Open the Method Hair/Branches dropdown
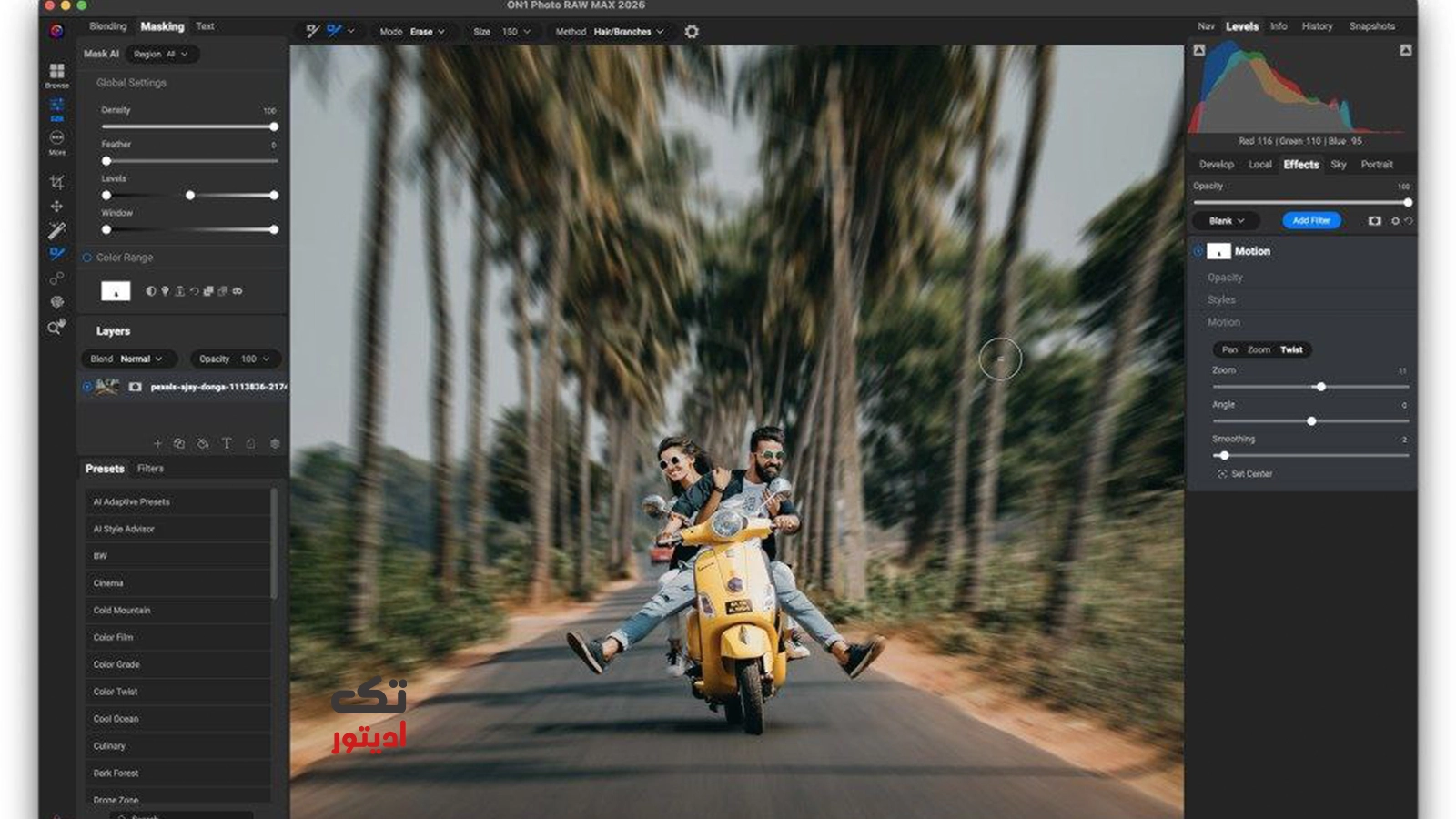This screenshot has width=1456, height=819. pos(628,32)
